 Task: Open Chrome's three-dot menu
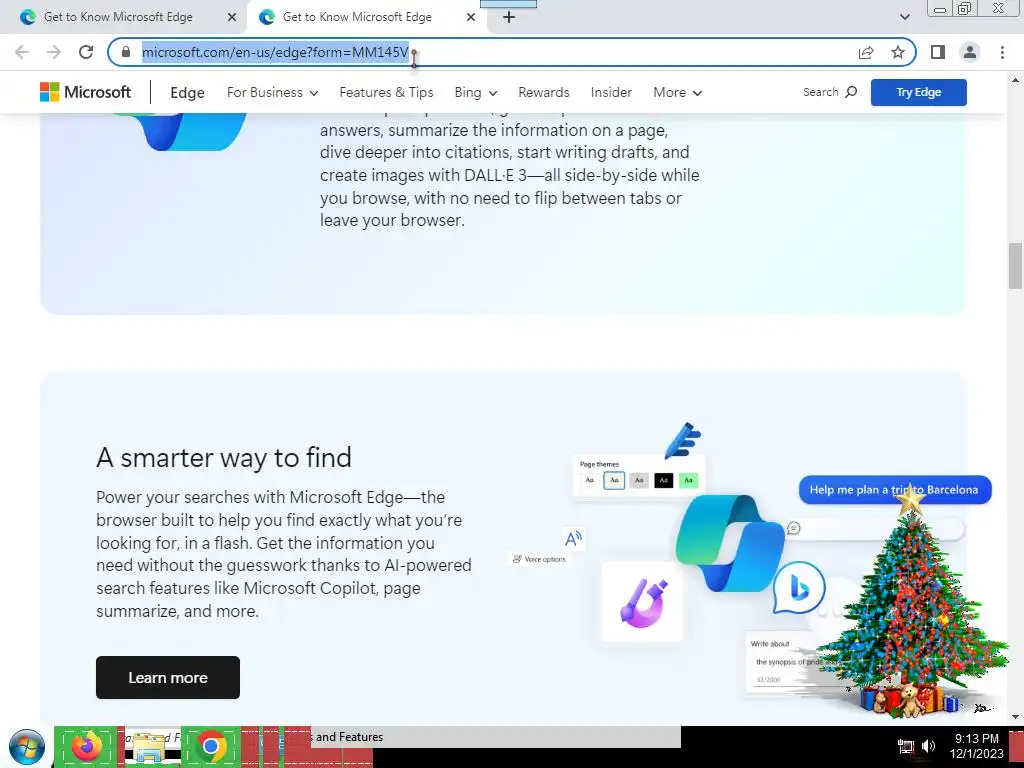point(1002,52)
